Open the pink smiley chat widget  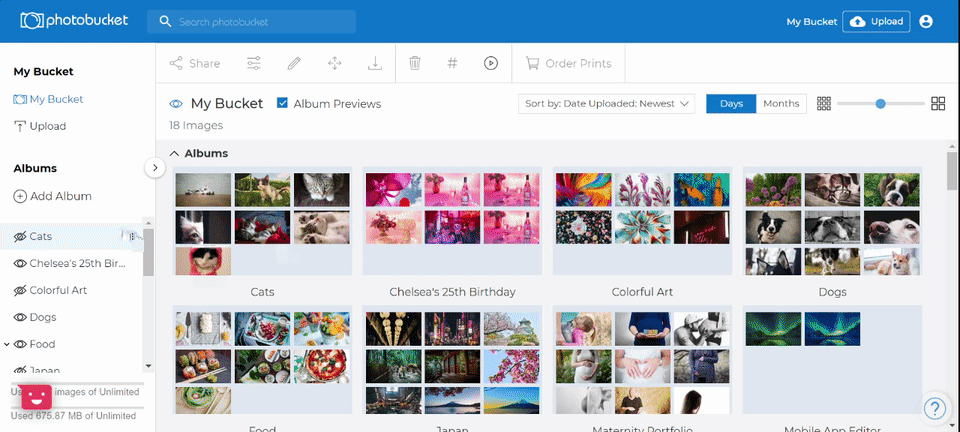click(x=37, y=397)
